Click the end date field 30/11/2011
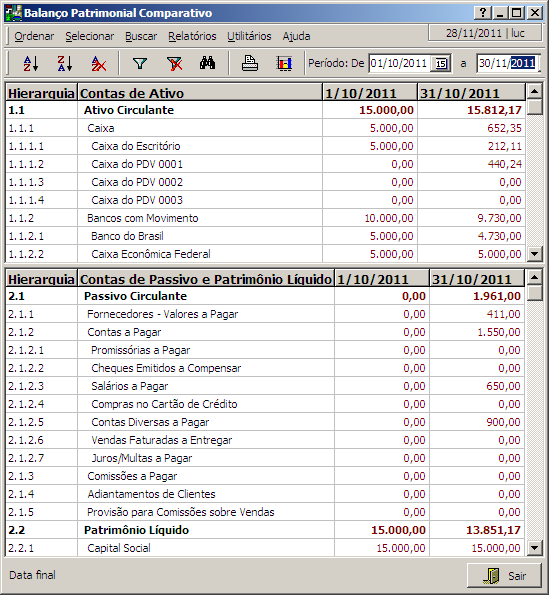Viewport: 549px width, 595px height. (508, 63)
